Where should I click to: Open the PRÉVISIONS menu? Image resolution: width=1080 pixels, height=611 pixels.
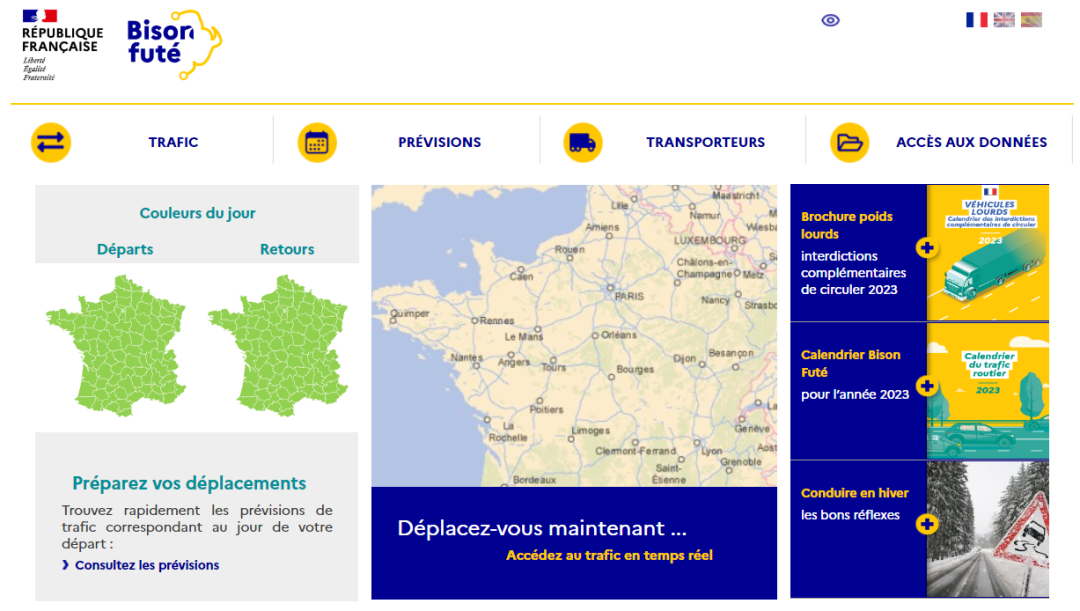click(x=439, y=143)
